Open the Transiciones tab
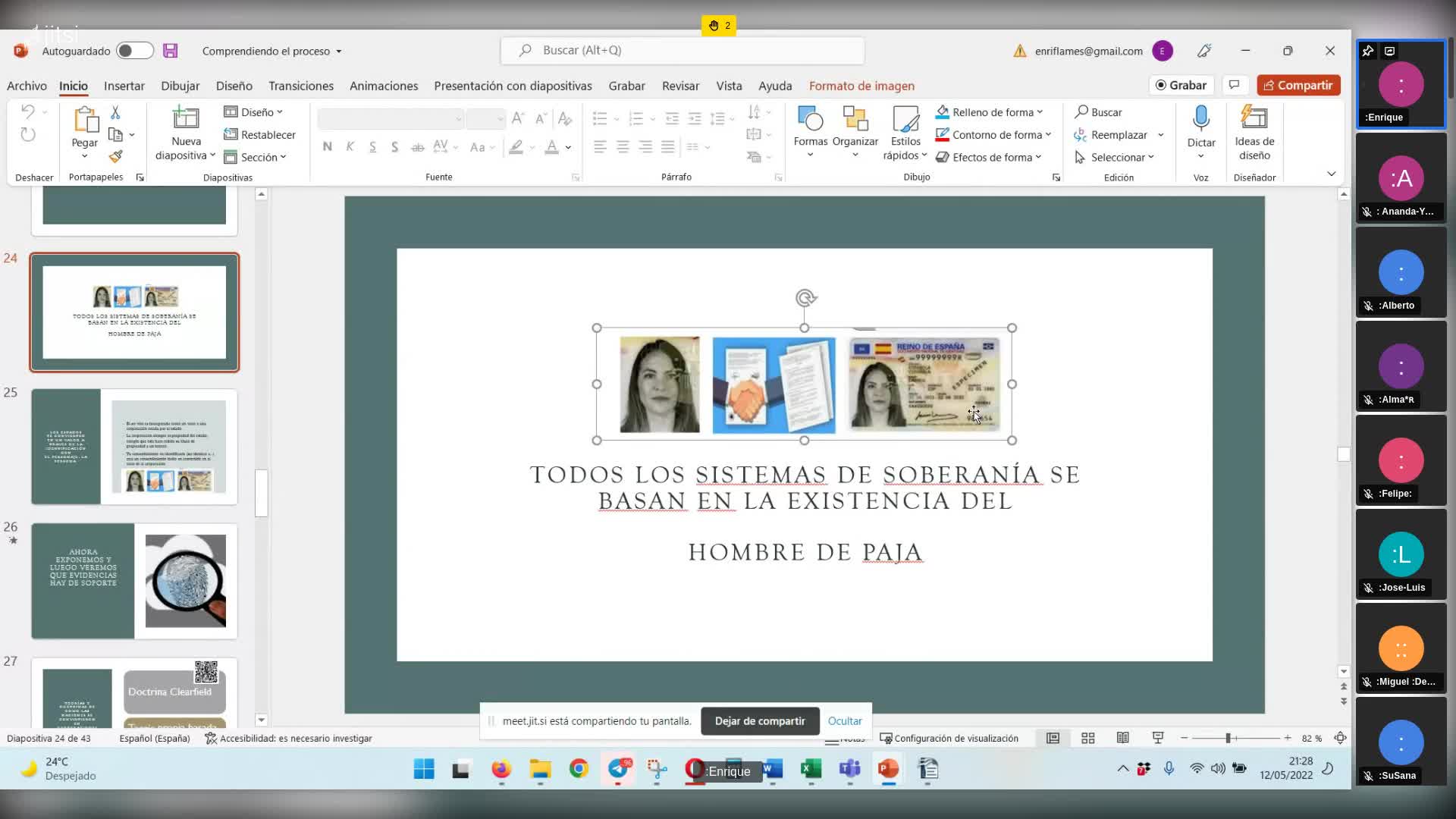Image resolution: width=1456 pixels, height=819 pixels. (301, 86)
